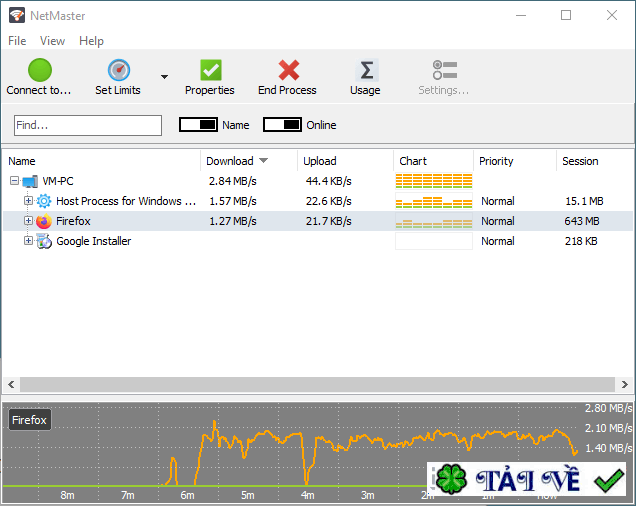Open Properties with green checkmark icon
This screenshot has width=636, height=506.
211,70
